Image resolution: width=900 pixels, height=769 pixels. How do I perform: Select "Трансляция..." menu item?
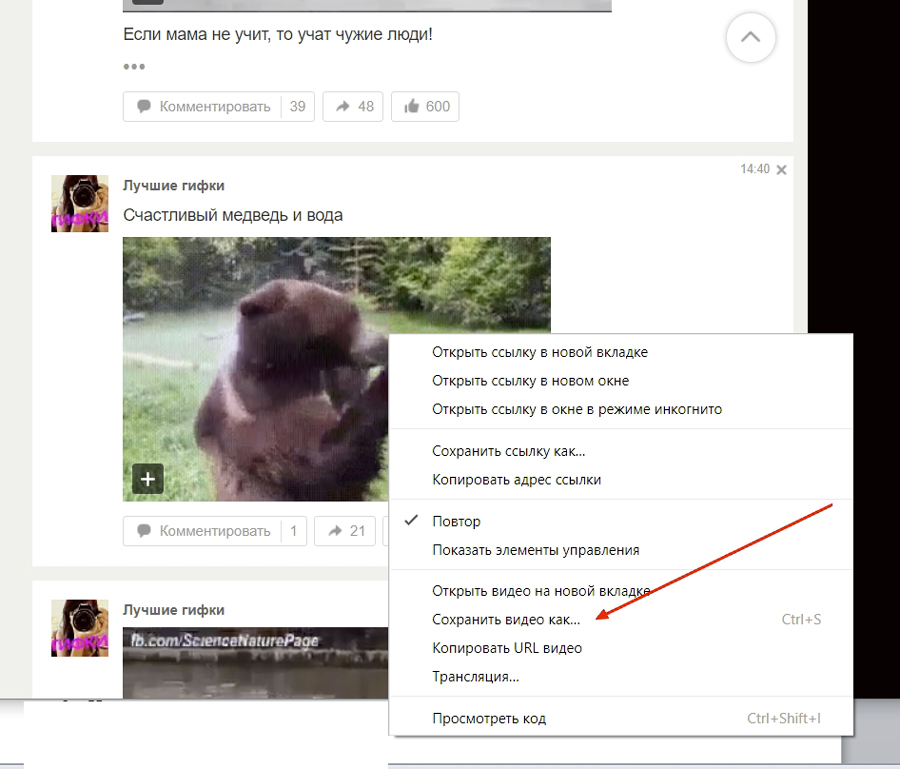click(x=475, y=677)
